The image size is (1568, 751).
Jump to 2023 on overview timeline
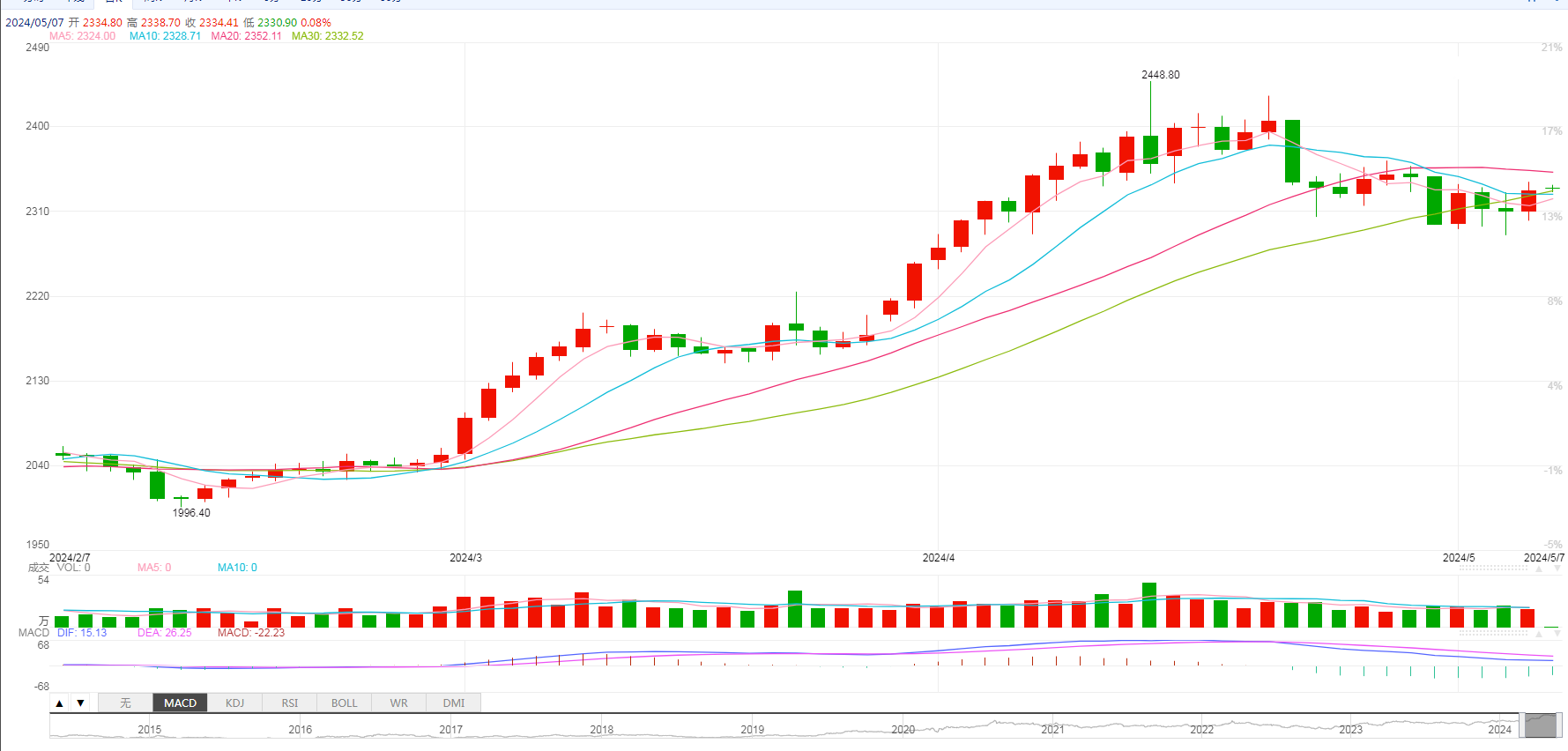(x=1351, y=730)
